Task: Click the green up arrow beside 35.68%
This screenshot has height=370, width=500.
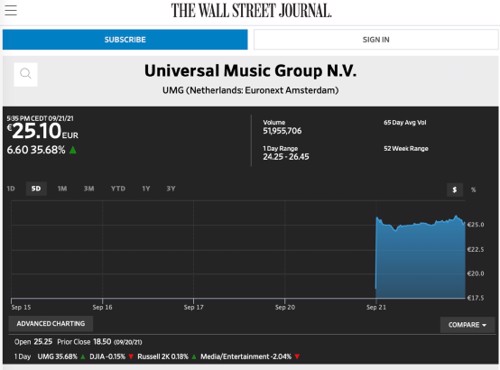Action: 73,150
